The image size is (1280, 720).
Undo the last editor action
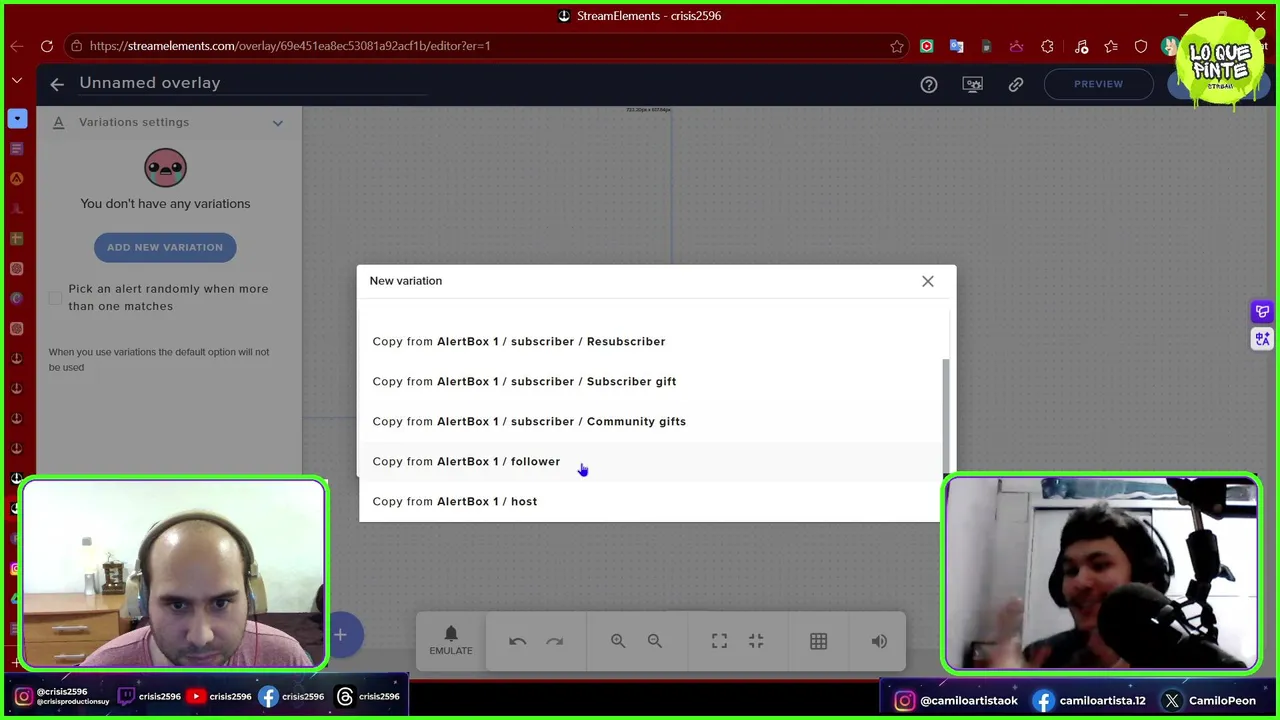coord(517,641)
